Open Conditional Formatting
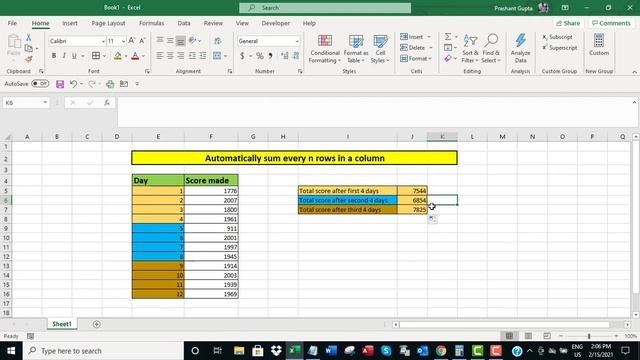Viewport: 640px width, 360px height. pos(324,49)
